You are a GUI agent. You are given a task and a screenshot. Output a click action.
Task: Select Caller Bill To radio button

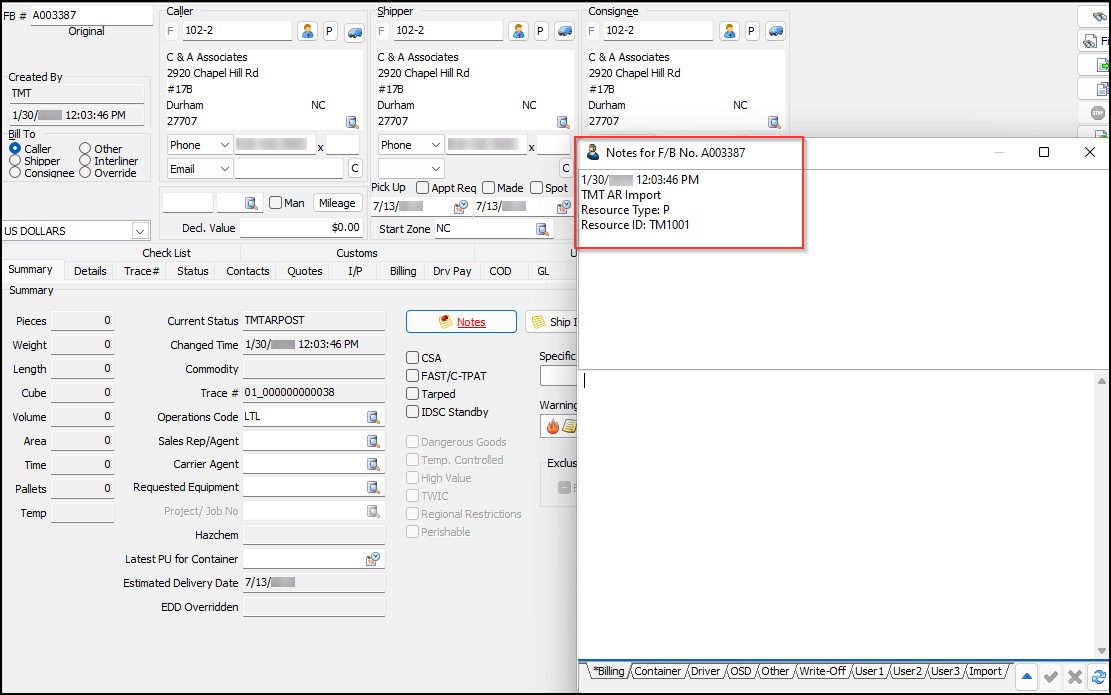[x=15, y=149]
